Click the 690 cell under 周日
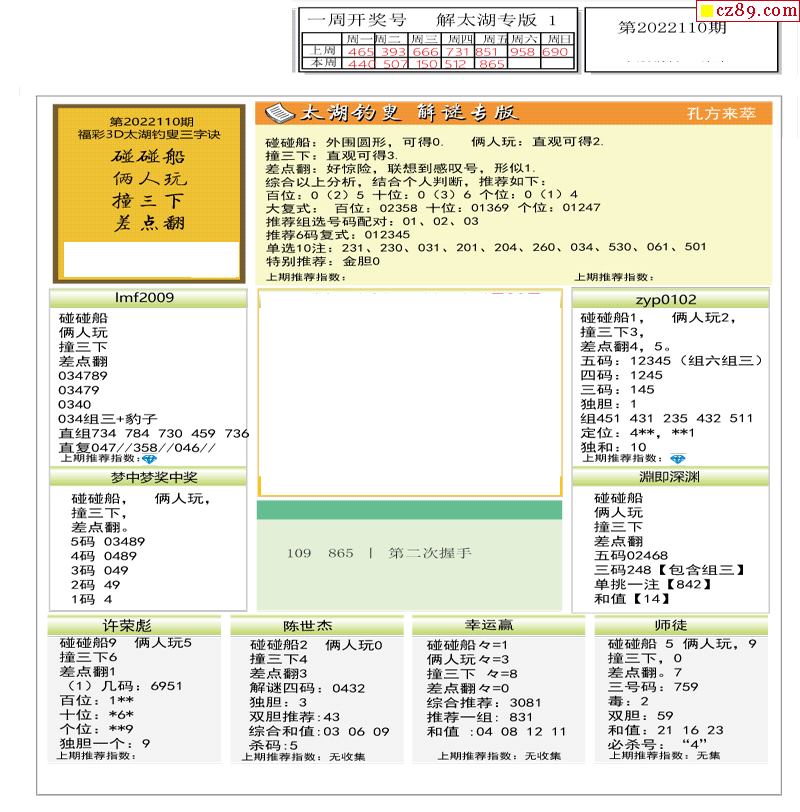This screenshot has width=800, height=812. pyautogui.click(x=557, y=52)
